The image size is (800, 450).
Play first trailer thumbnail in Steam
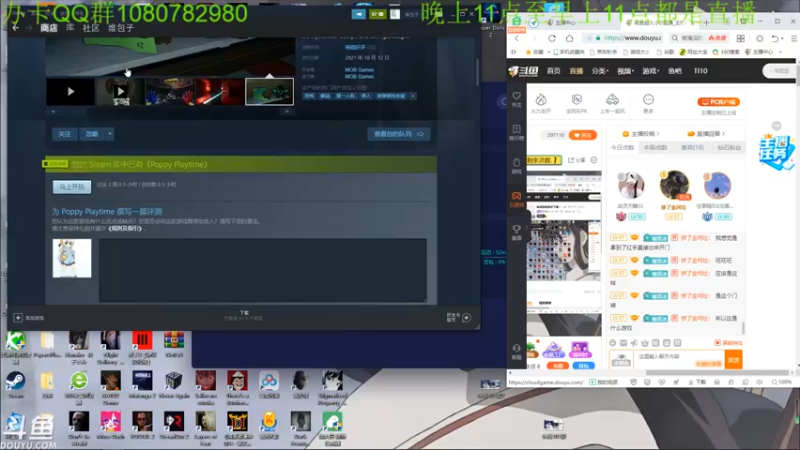(70, 91)
